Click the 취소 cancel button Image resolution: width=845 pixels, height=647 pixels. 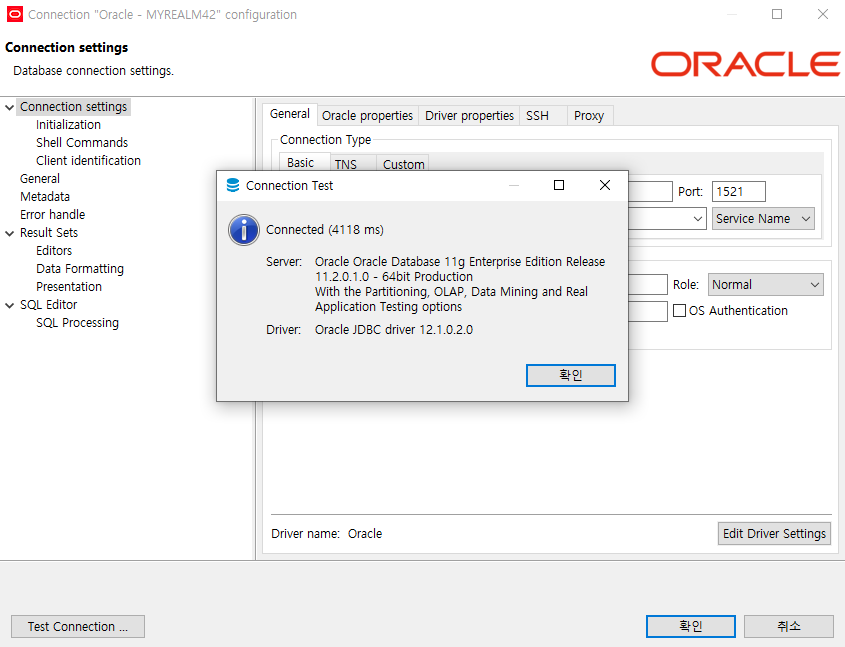point(789,626)
